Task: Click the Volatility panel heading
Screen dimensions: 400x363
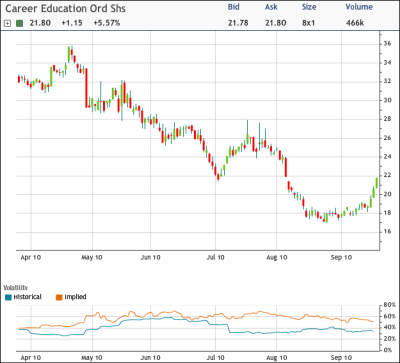Action: (x=15, y=287)
